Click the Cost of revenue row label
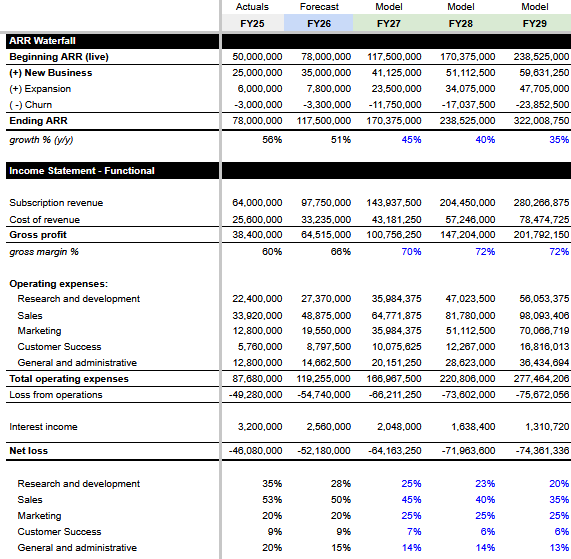 tap(44, 220)
